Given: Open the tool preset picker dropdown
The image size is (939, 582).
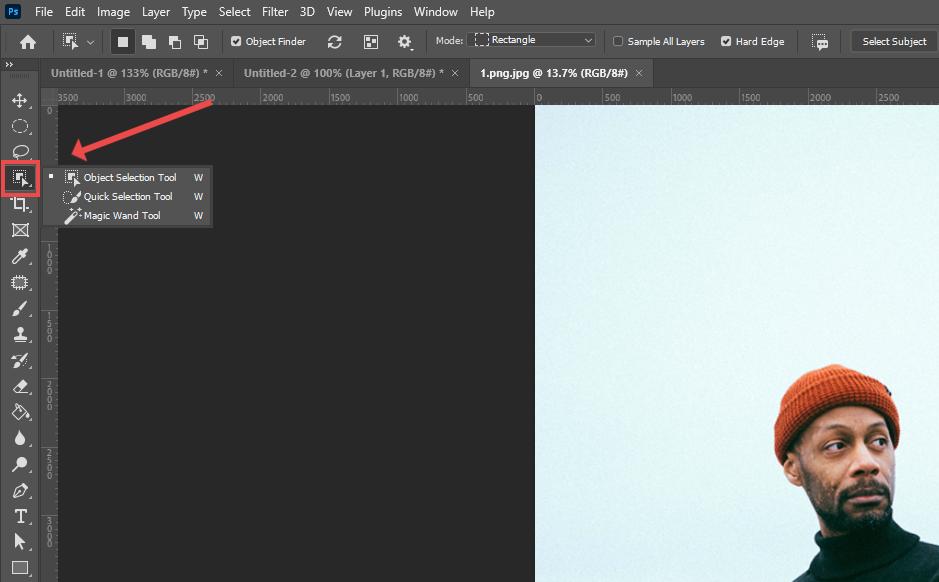Looking at the screenshot, I should (90, 41).
